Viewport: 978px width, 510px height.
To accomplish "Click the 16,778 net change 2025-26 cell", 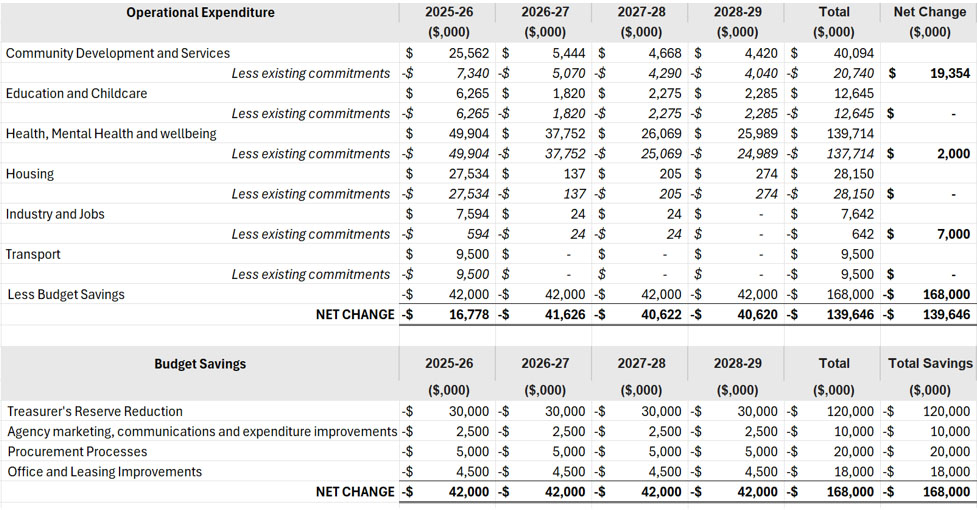I will (x=469, y=314).
